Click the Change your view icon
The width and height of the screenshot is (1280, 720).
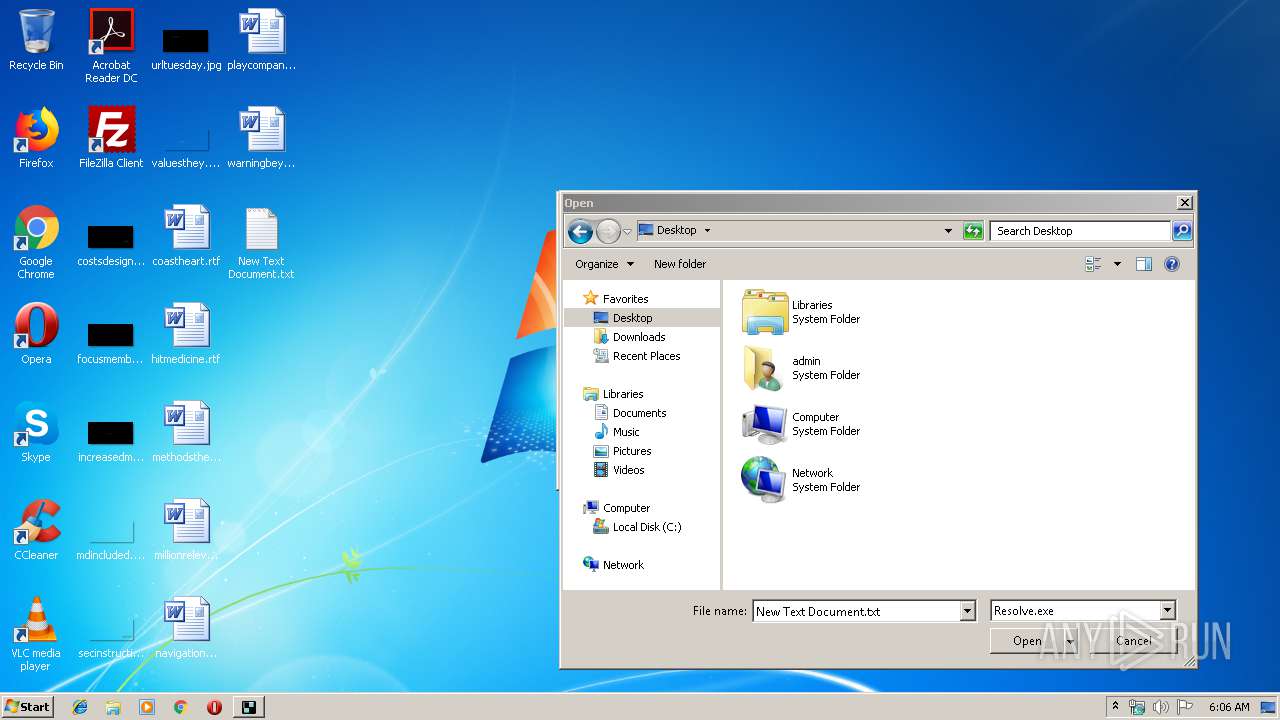click(x=1093, y=264)
